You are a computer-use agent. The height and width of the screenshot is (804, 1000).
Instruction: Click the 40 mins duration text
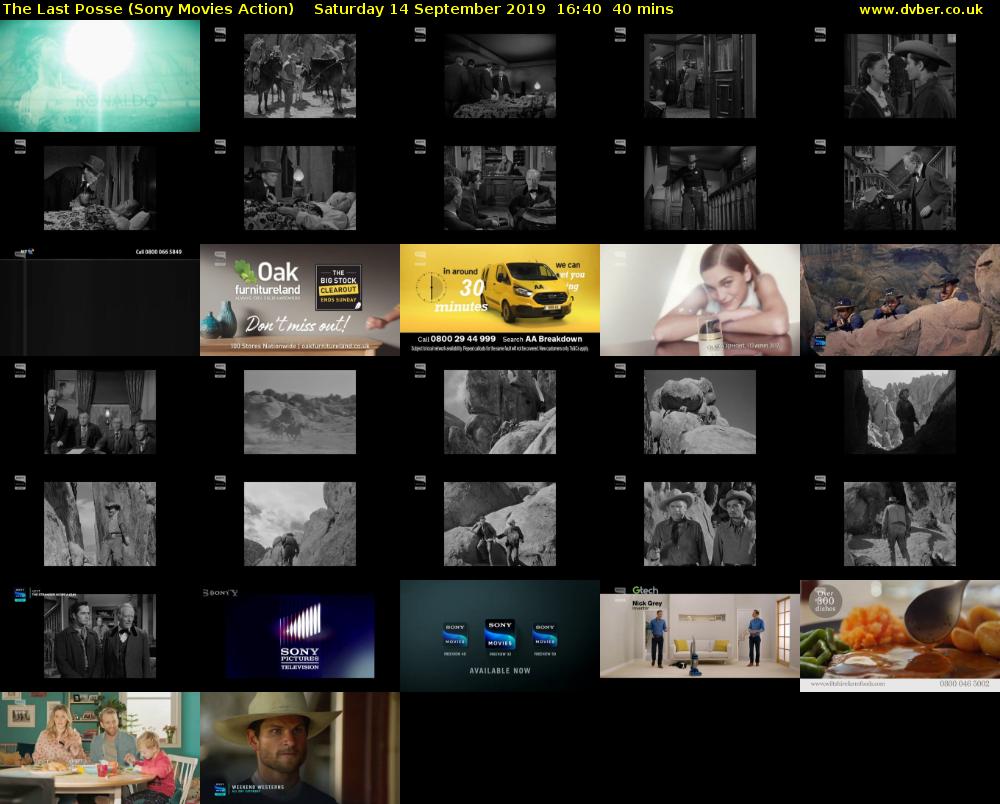click(642, 10)
